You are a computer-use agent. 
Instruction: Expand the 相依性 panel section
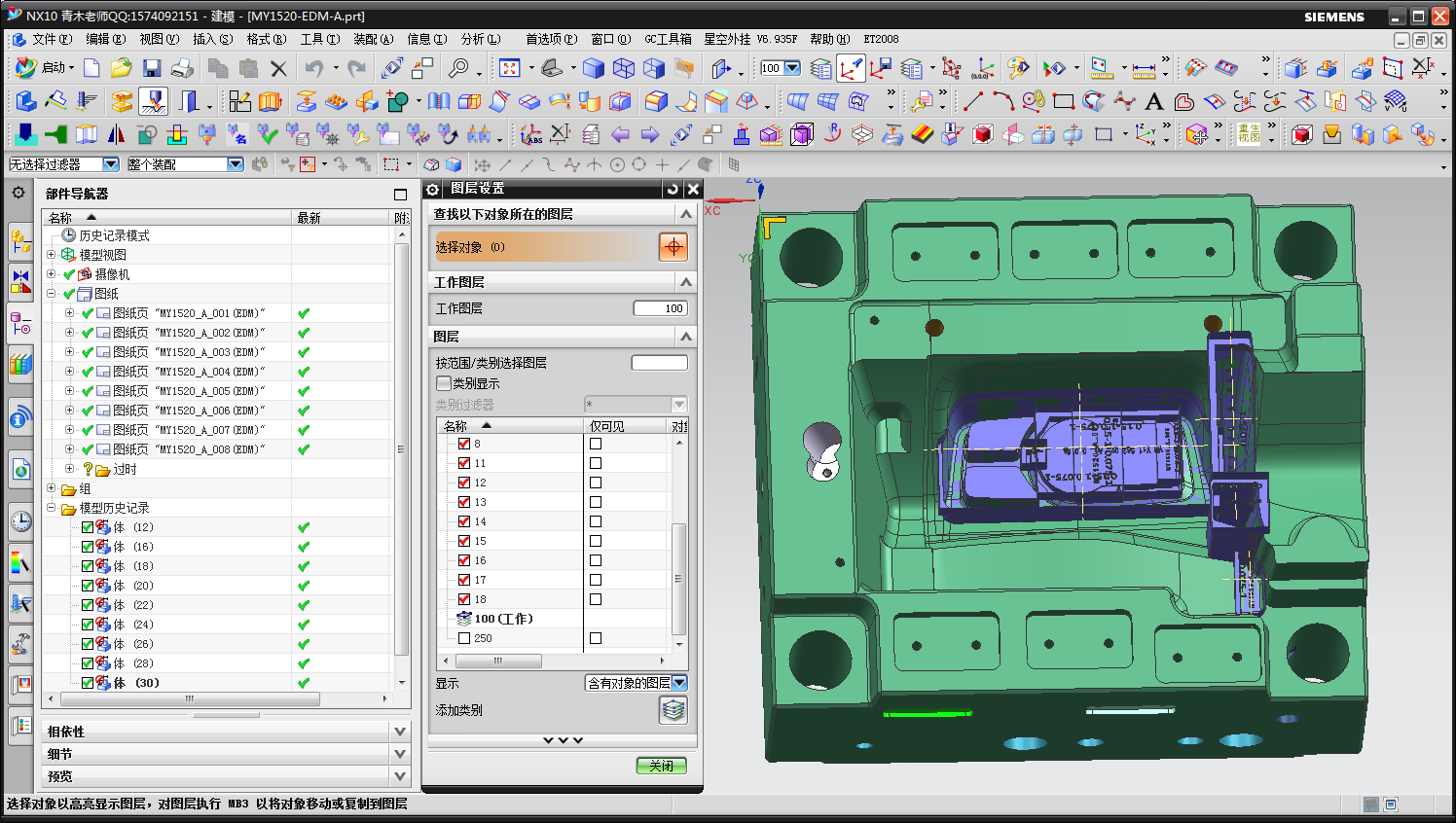pos(399,732)
